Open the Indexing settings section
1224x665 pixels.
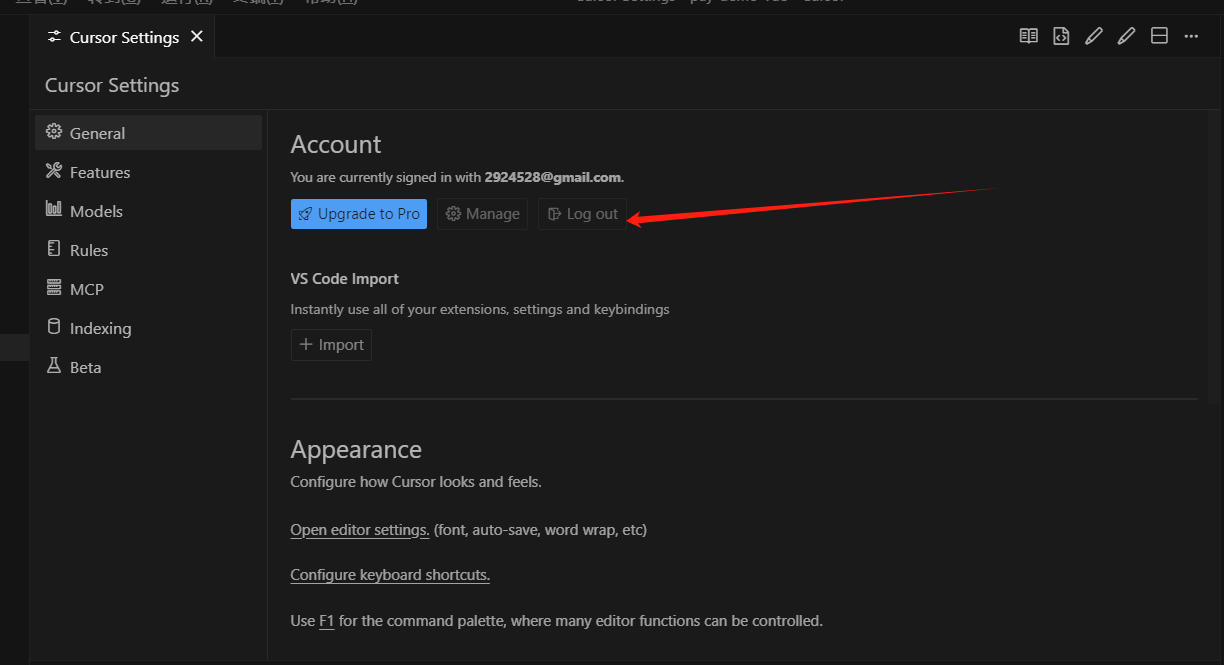[x=149, y=328]
